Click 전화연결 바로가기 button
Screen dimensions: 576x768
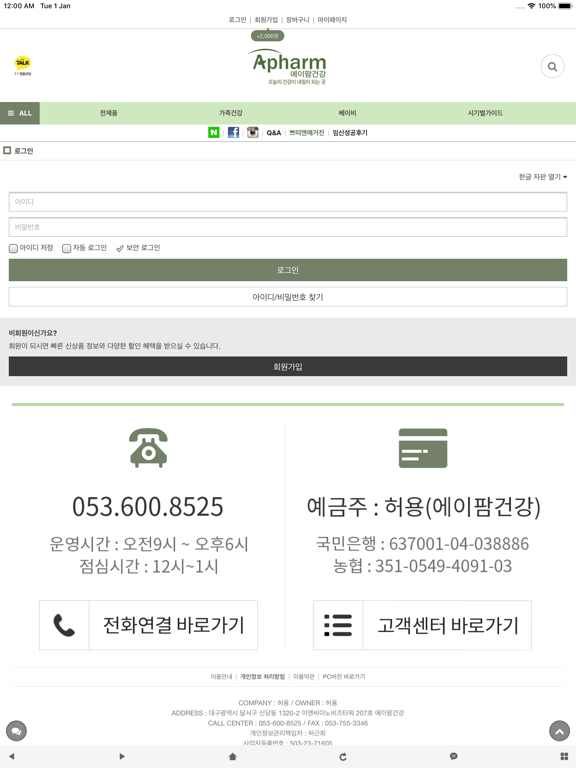[x=148, y=625]
